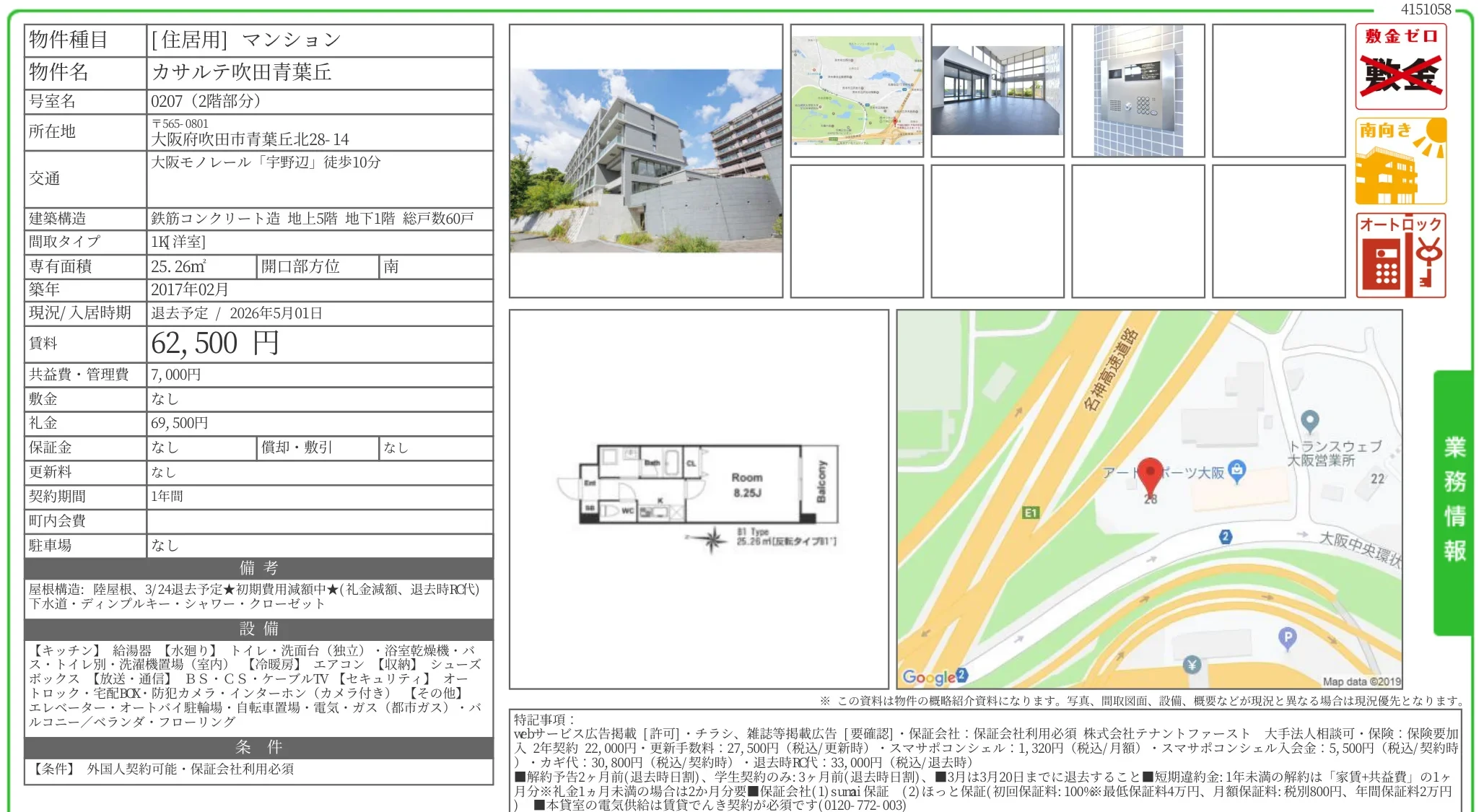
Task: Click the green E1 highway badge
Action: [x=1031, y=512]
